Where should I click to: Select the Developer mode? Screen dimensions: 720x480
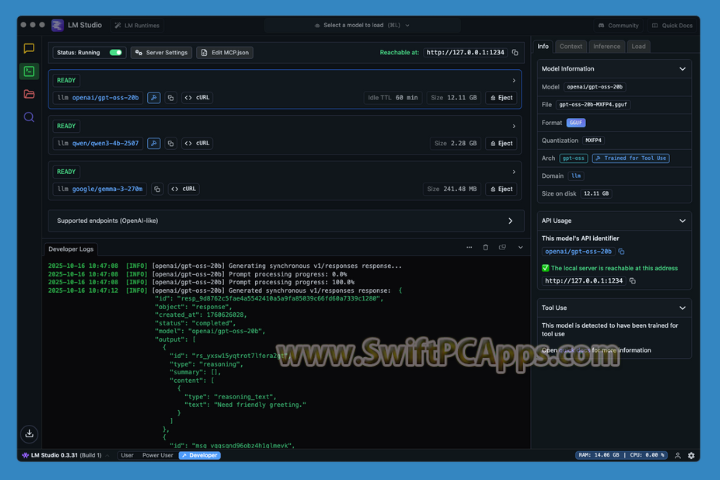(200, 455)
